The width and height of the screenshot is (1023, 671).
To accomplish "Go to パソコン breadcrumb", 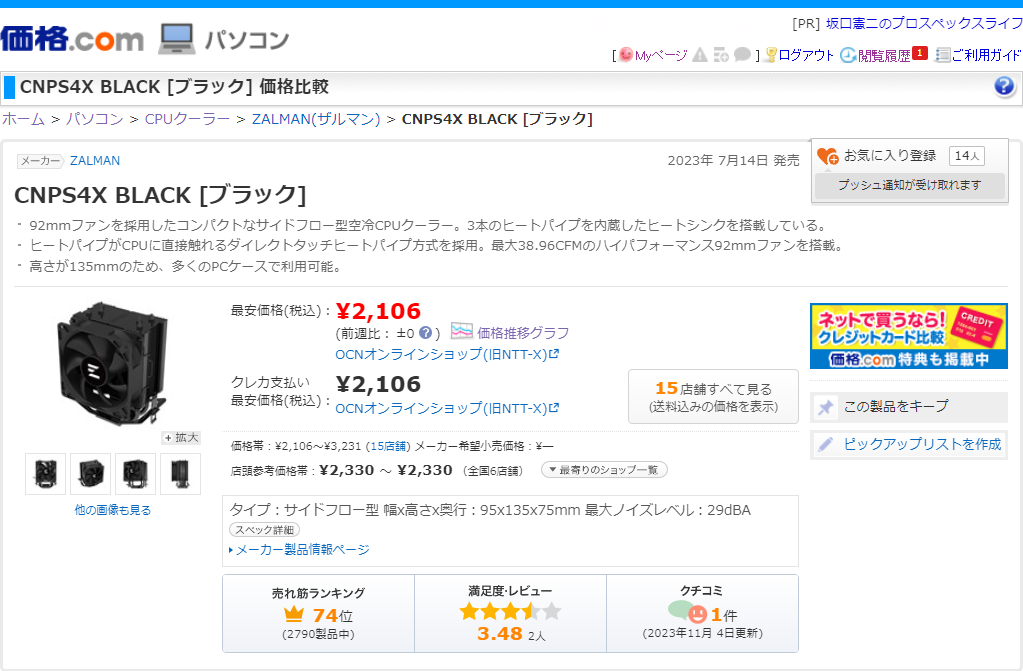I will pos(95,119).
